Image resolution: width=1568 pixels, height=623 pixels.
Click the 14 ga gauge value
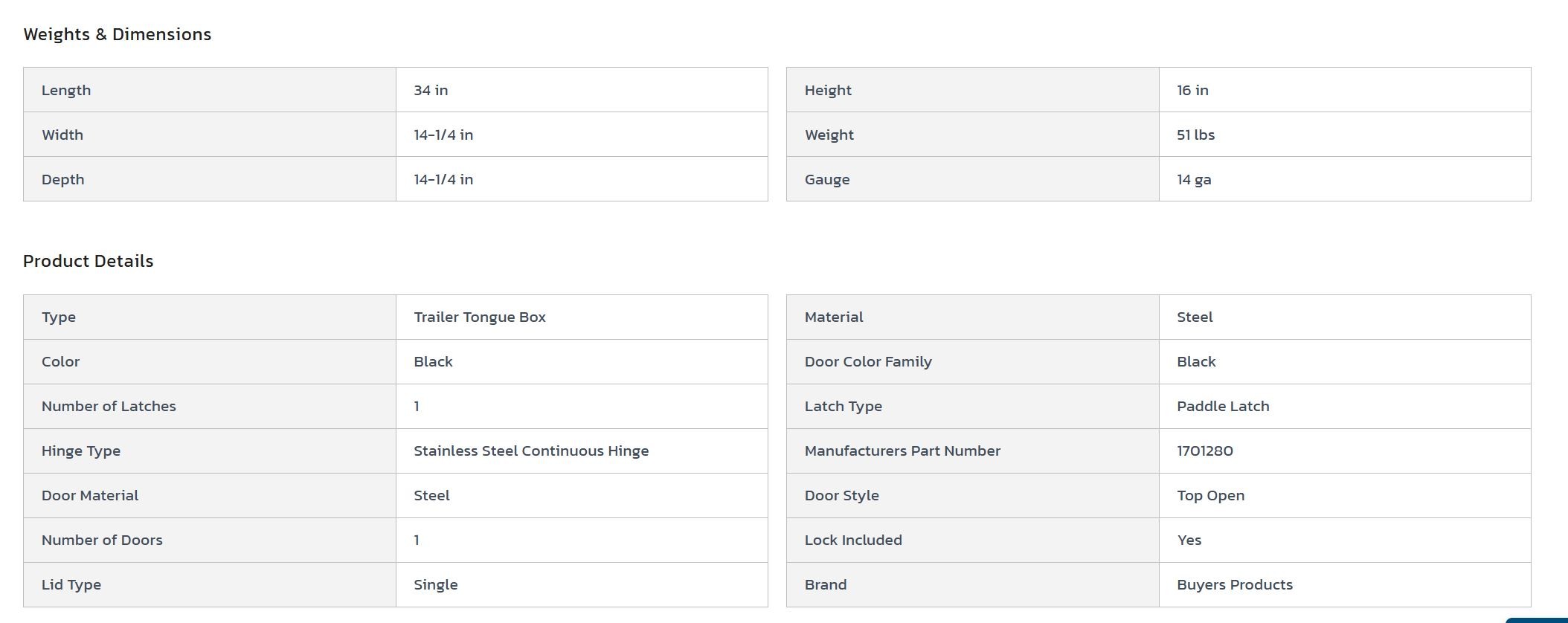point(1194,179)
